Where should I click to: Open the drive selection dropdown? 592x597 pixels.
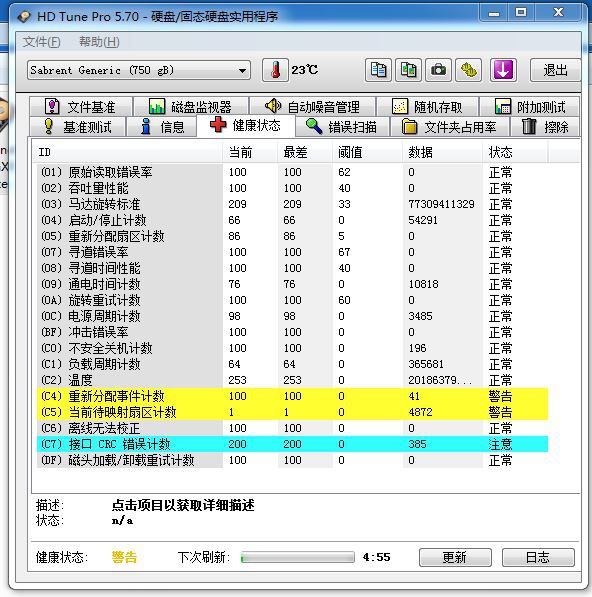point(139,70)
